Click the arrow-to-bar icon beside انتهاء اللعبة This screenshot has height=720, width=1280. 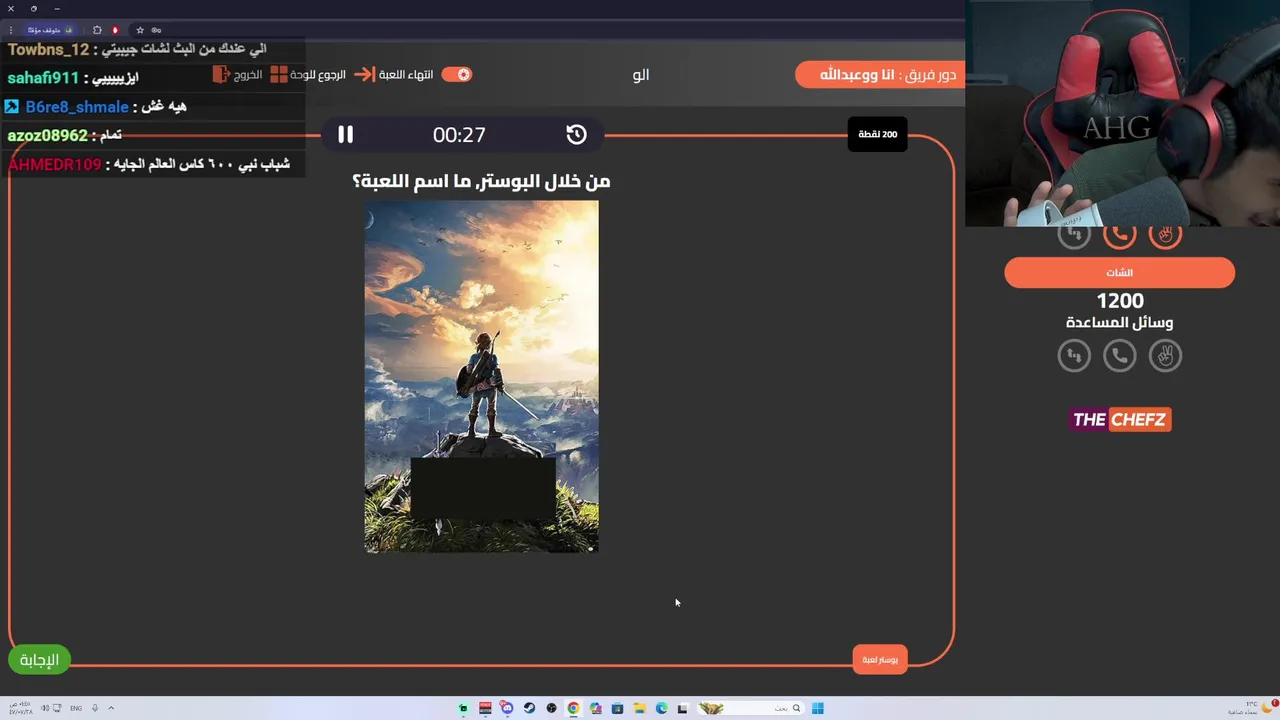(365, 74)
